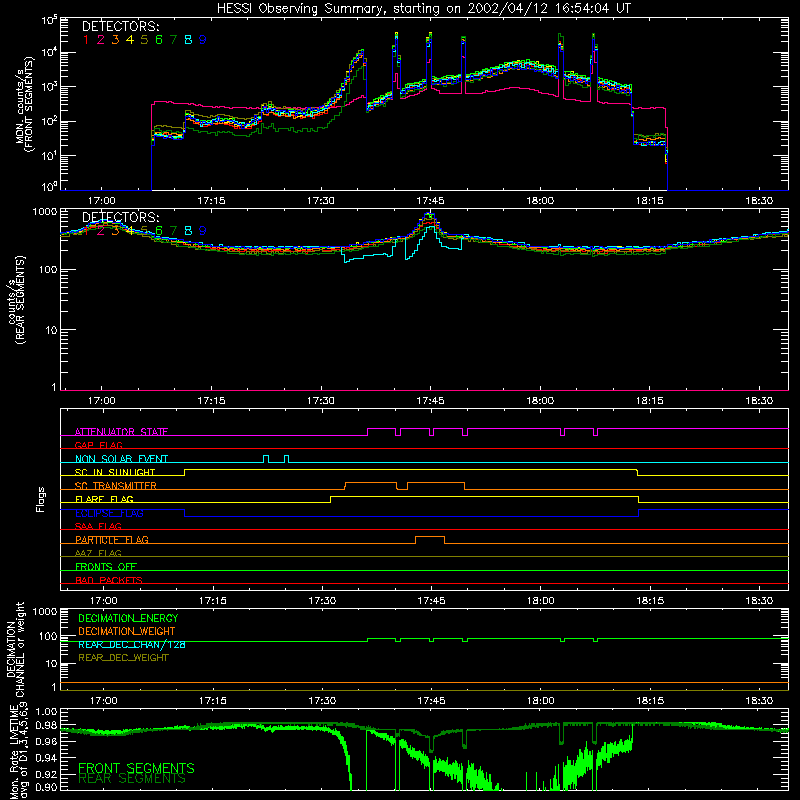Select green detector 6 in front segments legend

click(159, 40)
